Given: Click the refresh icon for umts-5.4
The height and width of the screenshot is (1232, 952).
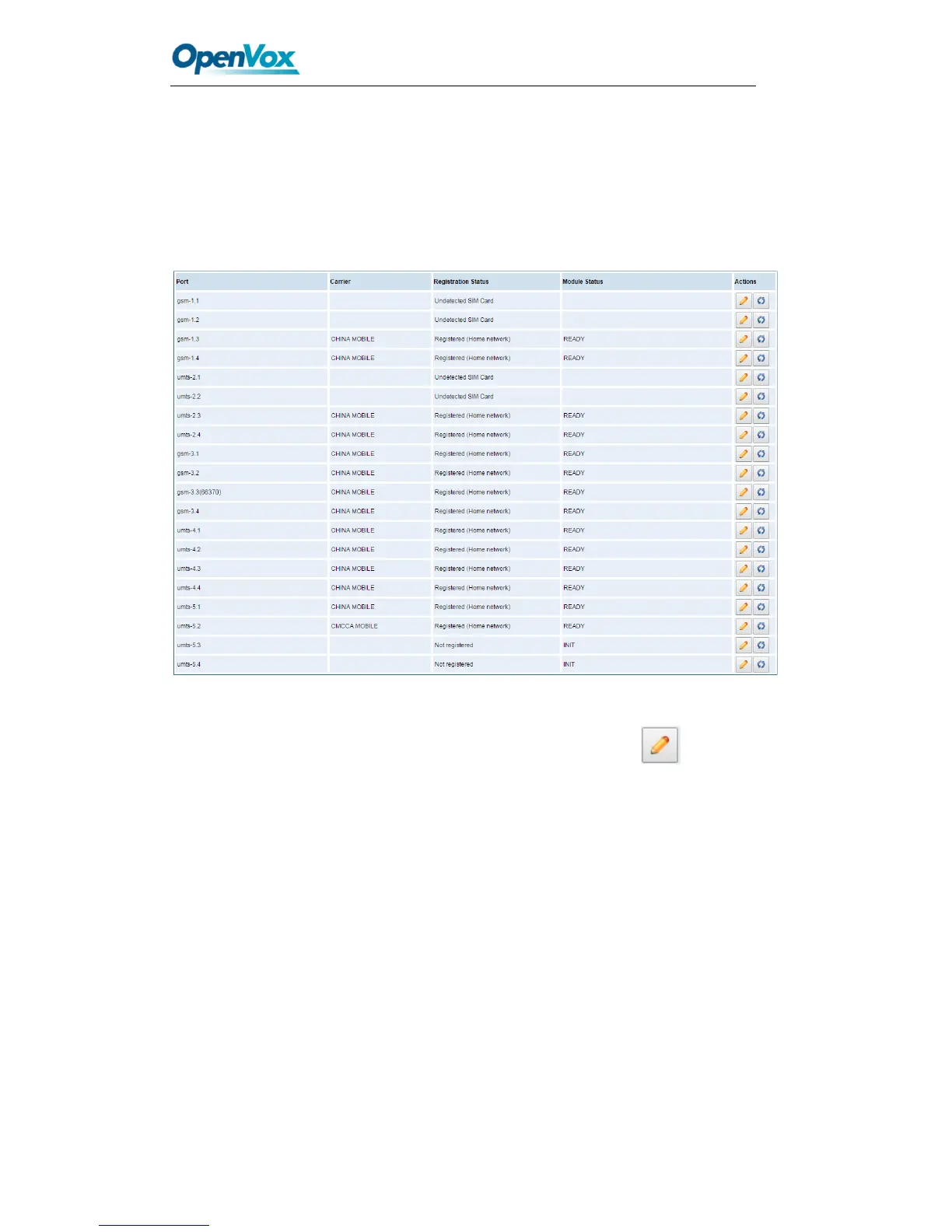Looking at the screenshot, I should [761, 664].
